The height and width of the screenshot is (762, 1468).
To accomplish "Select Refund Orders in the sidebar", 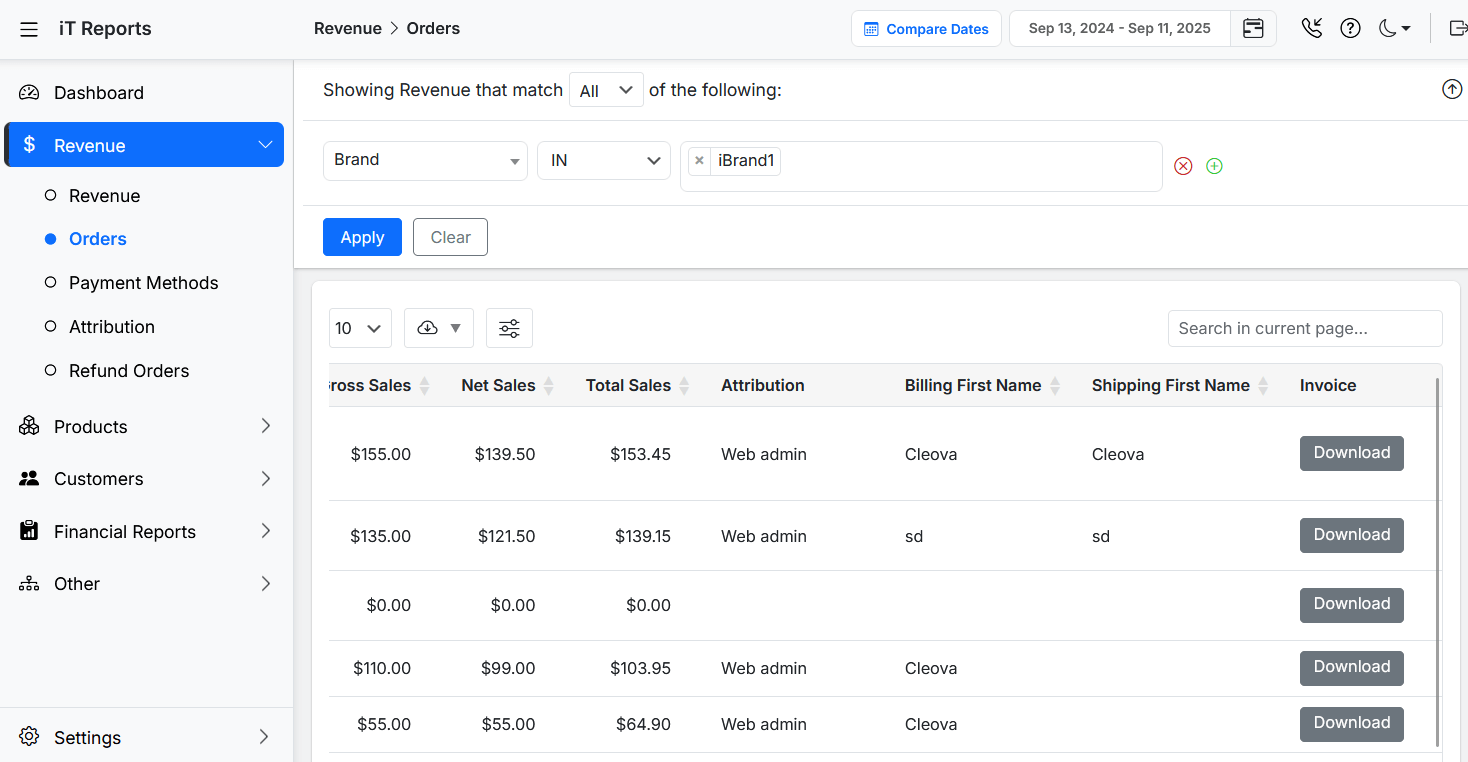I will tap(129, 370).
